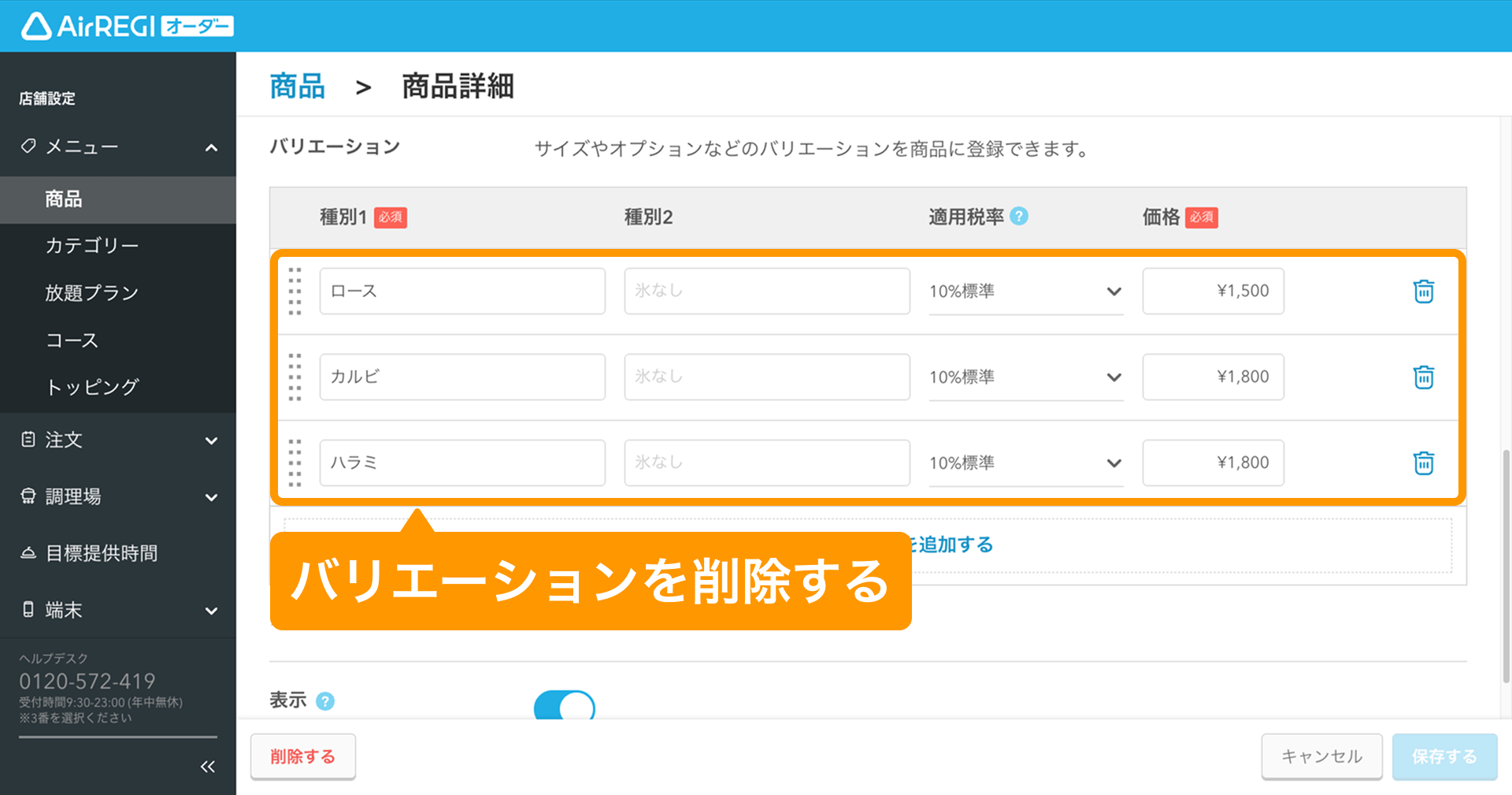
Task: Focus the 種別2 field in ハラミ row
Action: point(767,463)
